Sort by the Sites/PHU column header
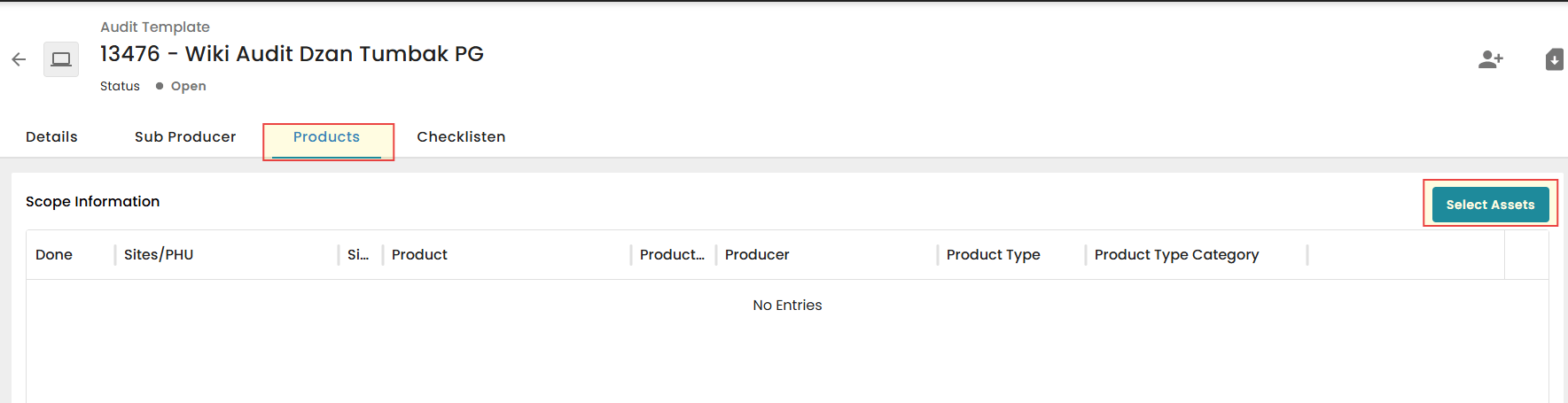 (x=159, y=254)
